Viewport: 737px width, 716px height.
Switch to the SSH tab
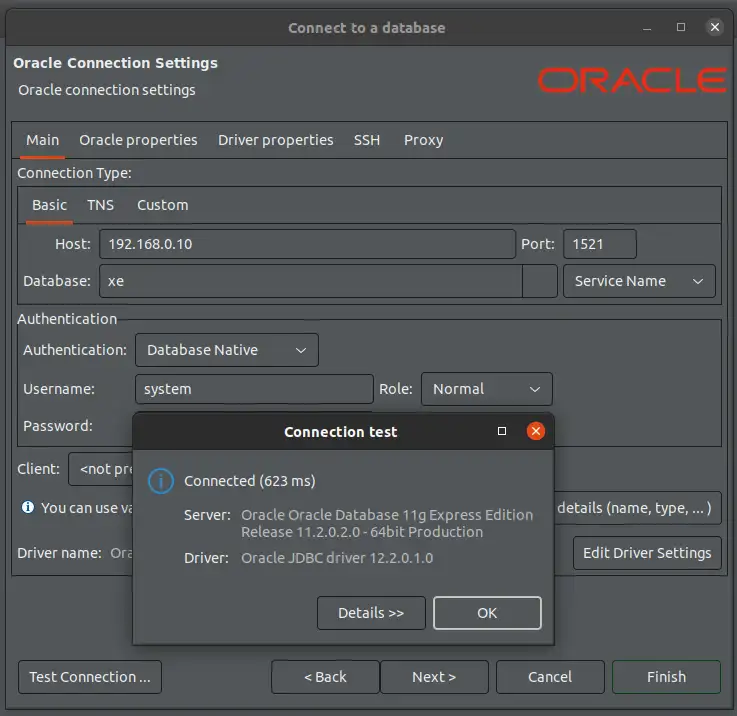367,140
